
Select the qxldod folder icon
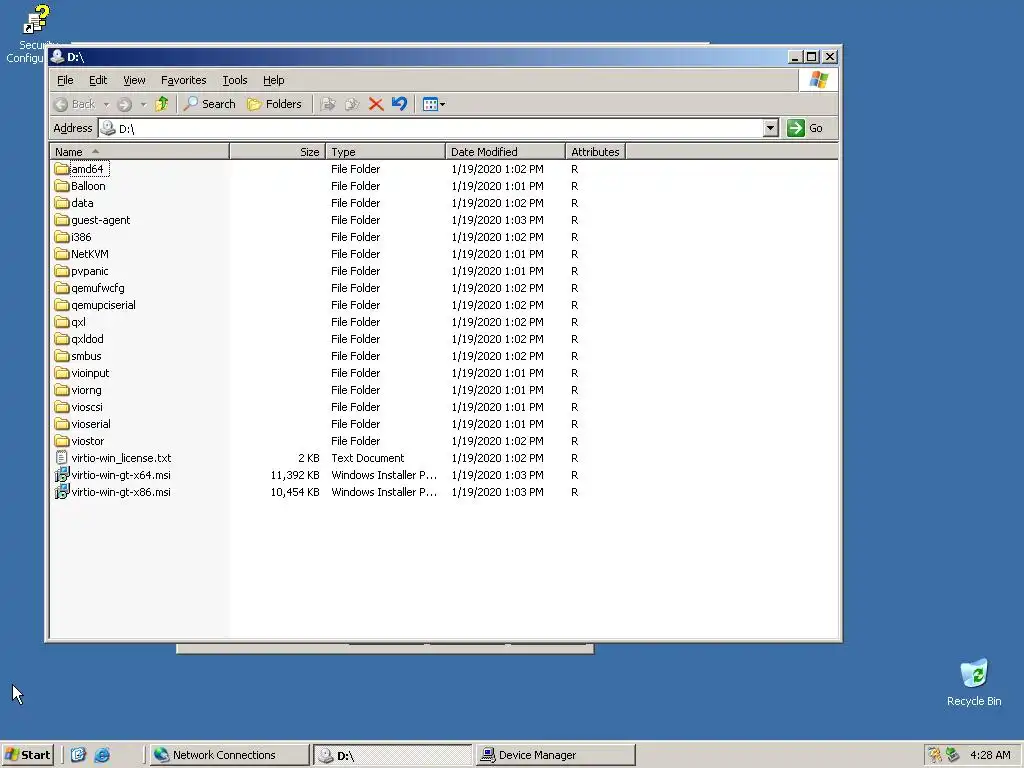62,339
